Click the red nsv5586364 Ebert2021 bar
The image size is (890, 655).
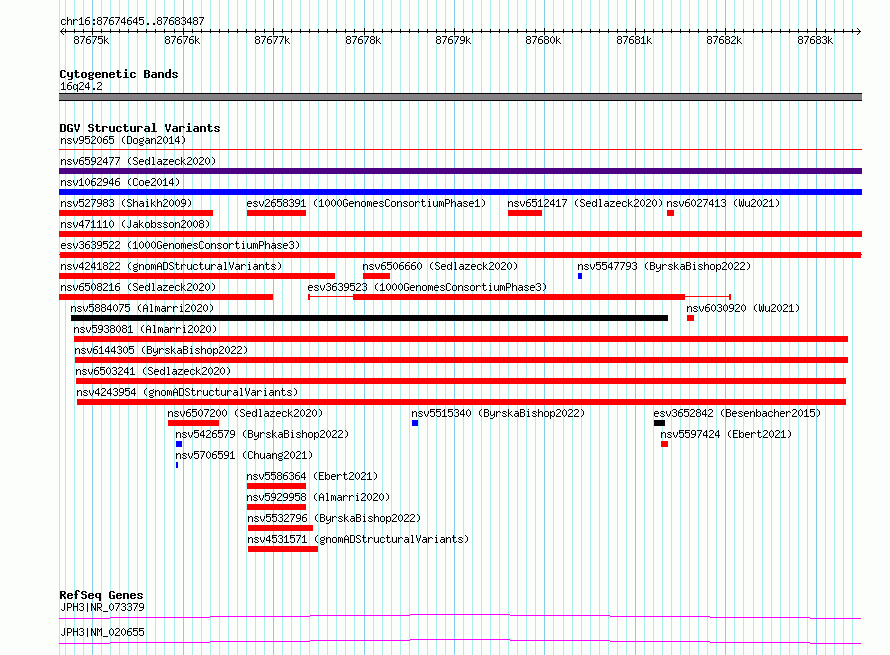point(276,486)
